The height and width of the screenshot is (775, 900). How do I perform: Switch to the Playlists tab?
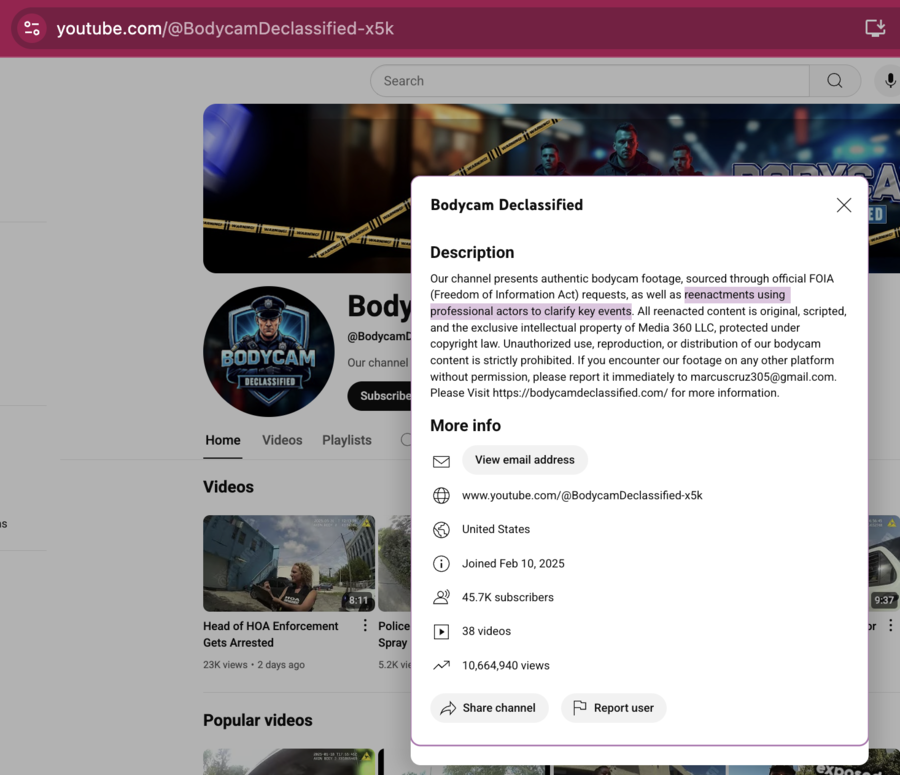tap(347, 440)
